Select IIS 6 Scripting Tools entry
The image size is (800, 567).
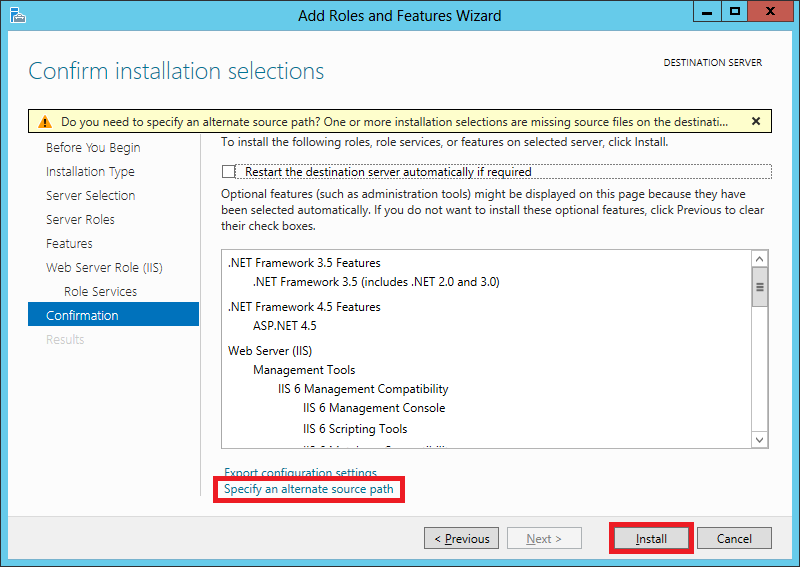[355, 429]
